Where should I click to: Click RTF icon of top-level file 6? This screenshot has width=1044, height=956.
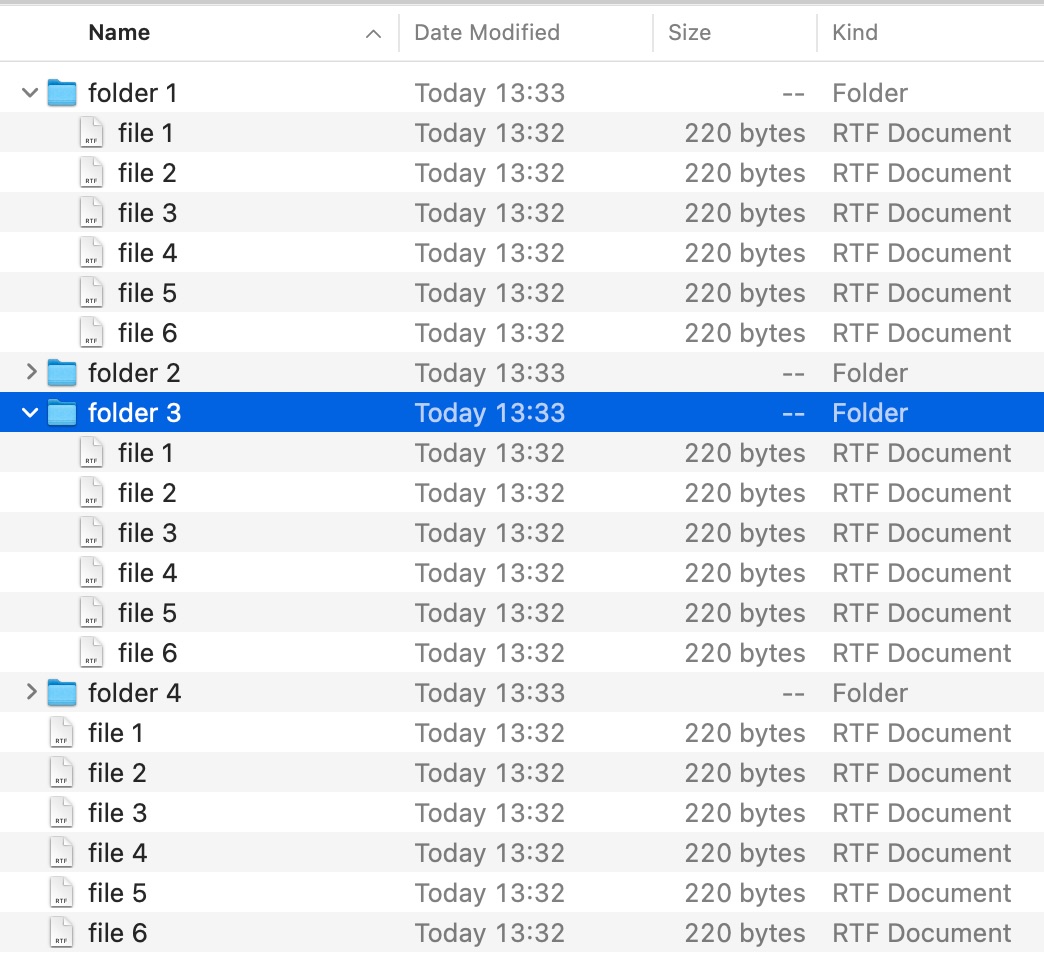point(62,933)
